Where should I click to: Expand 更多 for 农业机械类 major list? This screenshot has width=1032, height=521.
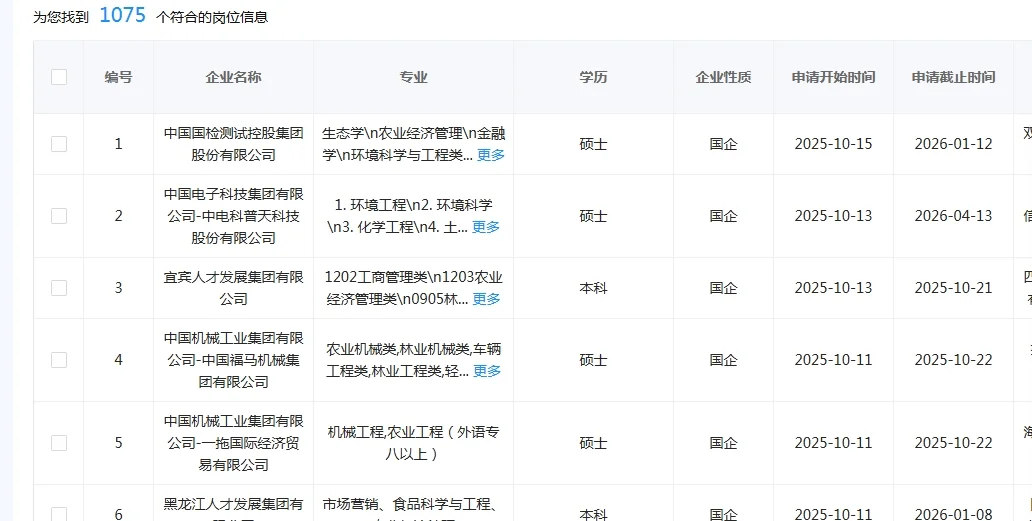(x=487, y=371)
